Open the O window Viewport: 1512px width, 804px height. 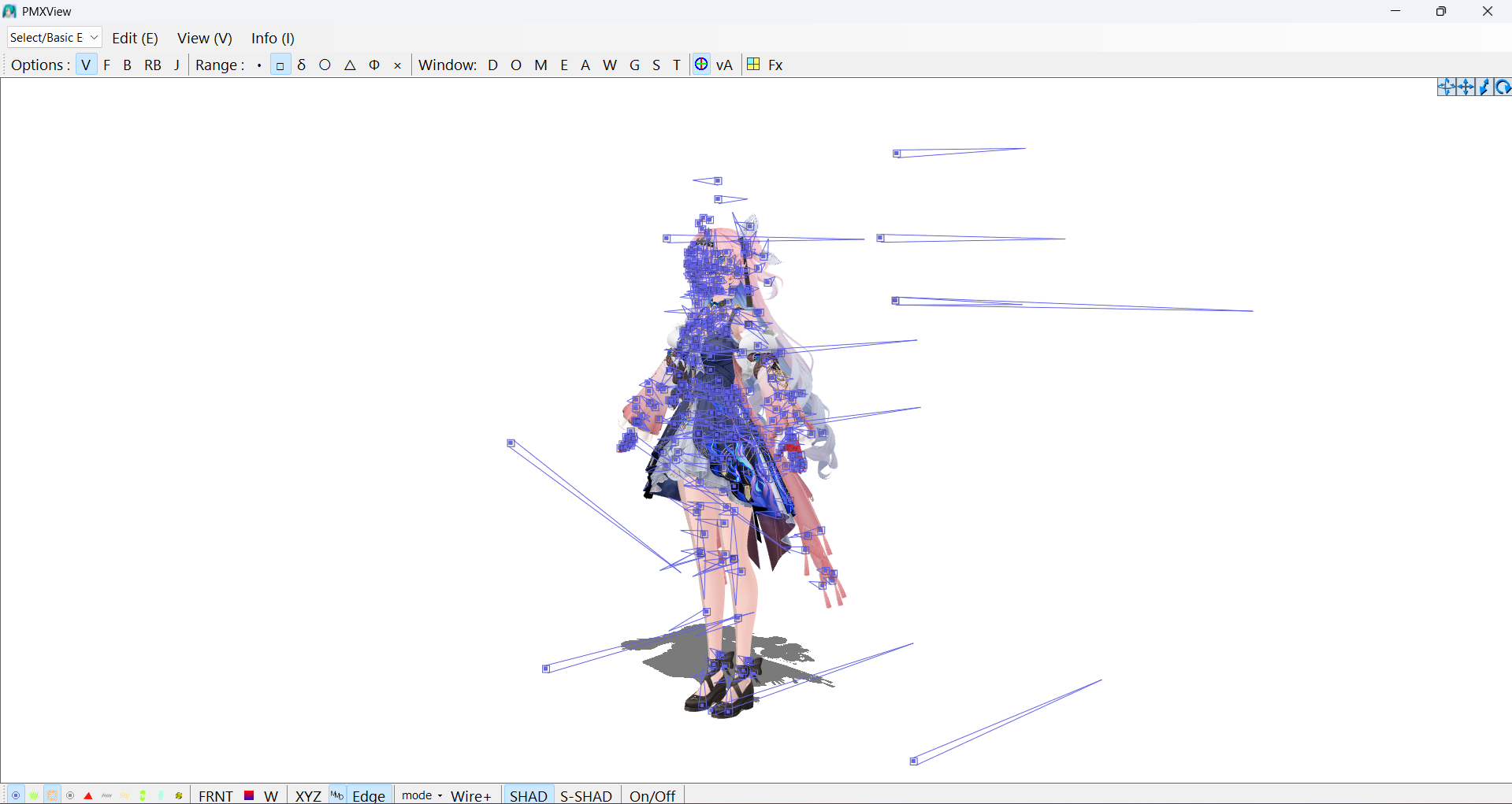coord(516,65)
